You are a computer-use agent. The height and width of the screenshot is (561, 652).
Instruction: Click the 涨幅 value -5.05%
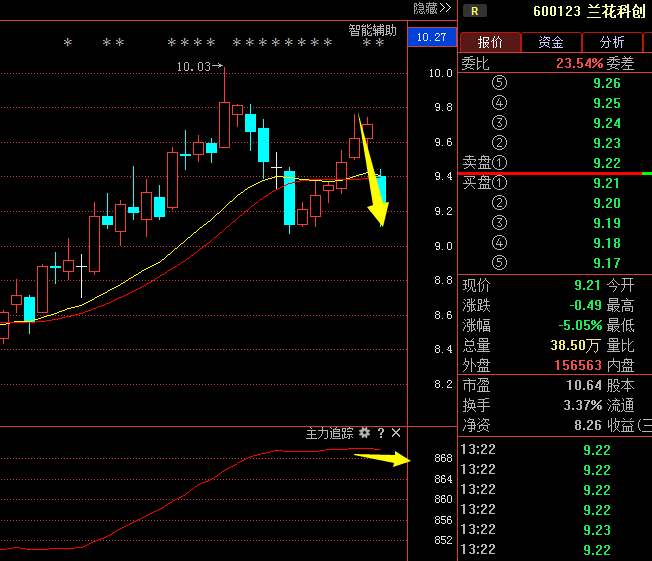coord(580,325)
